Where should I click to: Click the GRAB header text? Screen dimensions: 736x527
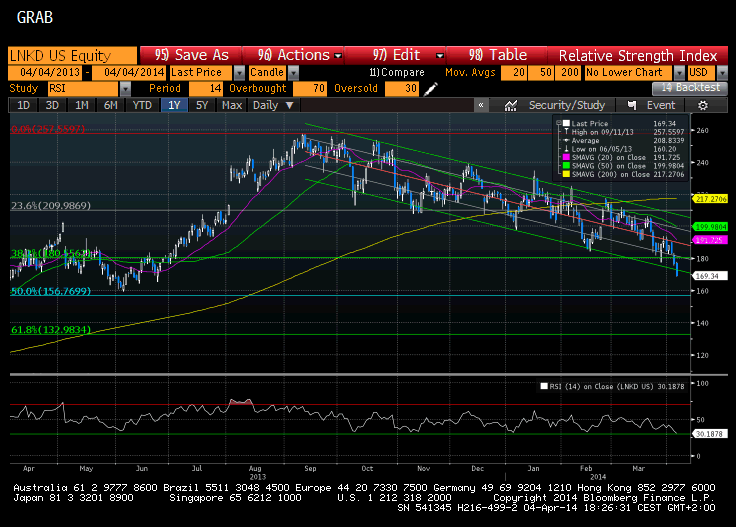click(x=35, y=17)
